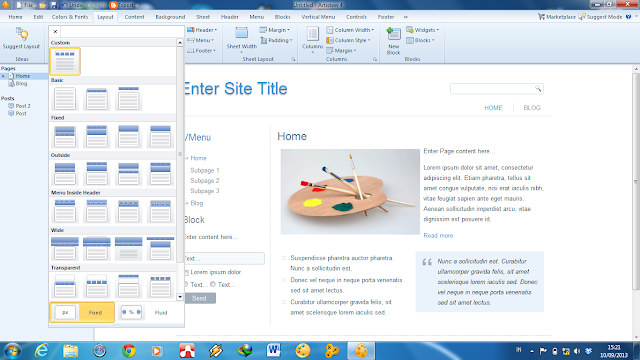
Task: Close the layout gallery with the X
Action: click(x=56, y=31)
